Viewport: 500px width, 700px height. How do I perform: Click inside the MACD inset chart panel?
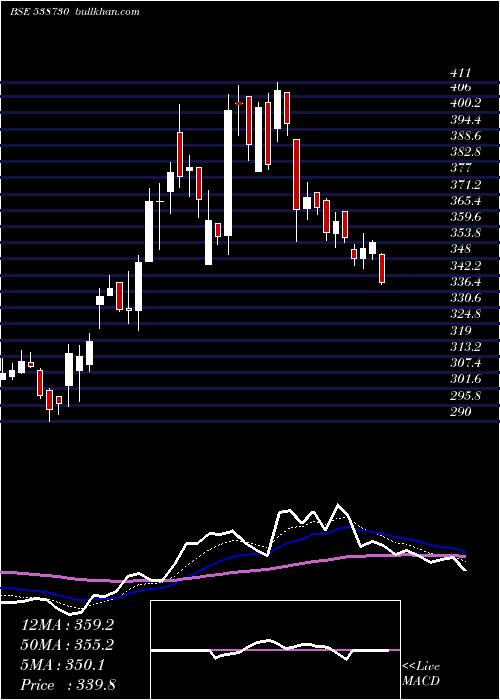(275, 650)
